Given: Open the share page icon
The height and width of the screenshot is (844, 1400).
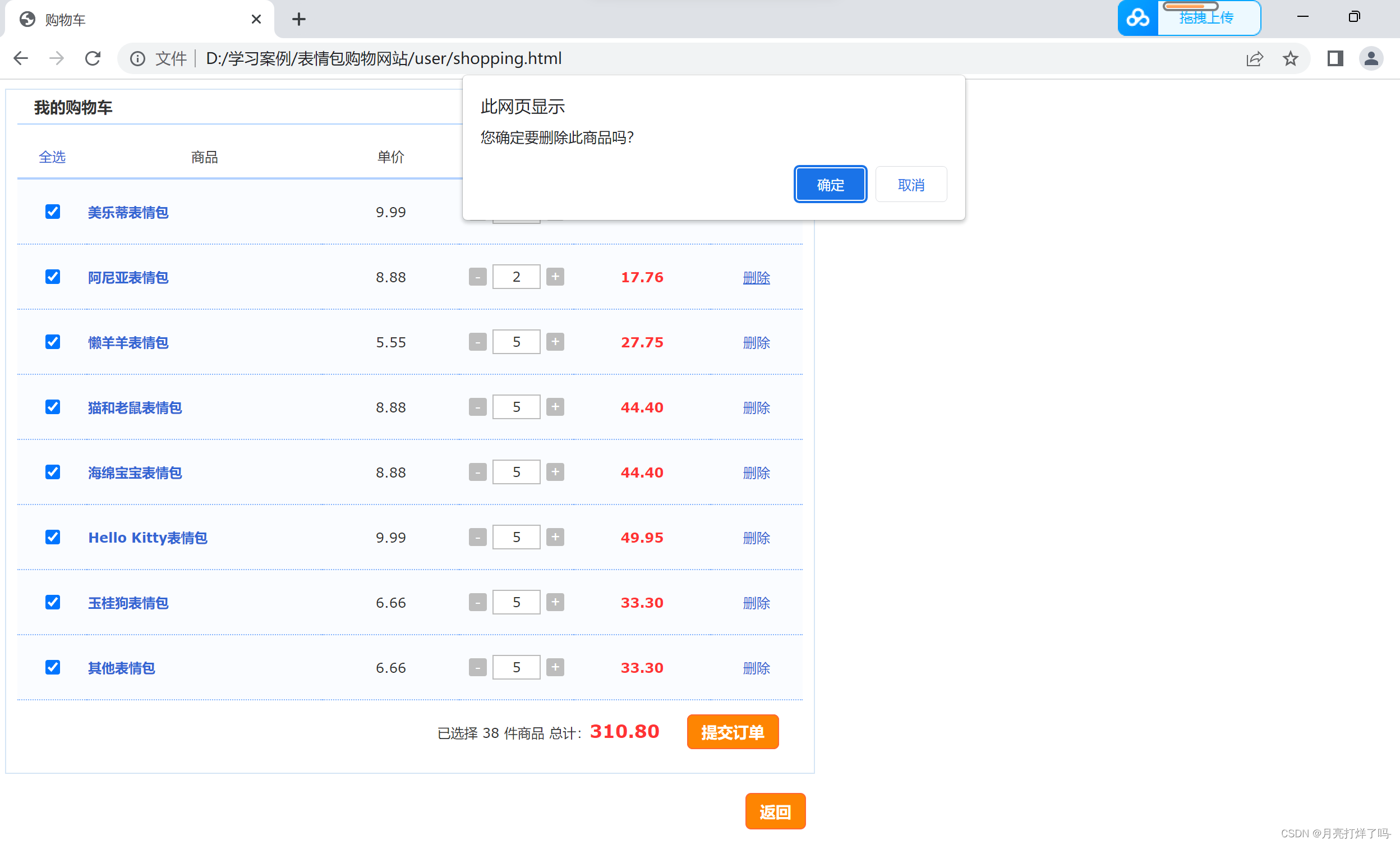Looking at the screenshot, I should click(1254, 58).
